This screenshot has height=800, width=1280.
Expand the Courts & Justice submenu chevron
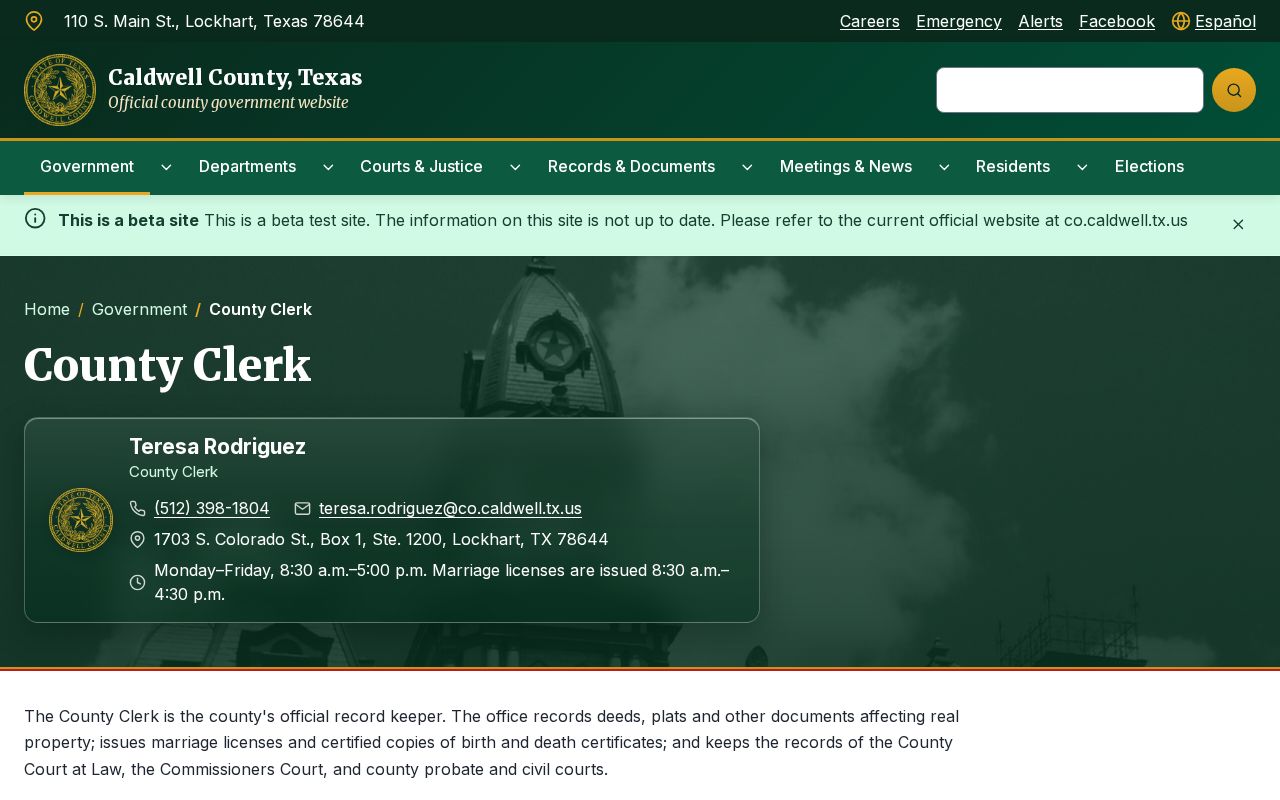[515, 167]
